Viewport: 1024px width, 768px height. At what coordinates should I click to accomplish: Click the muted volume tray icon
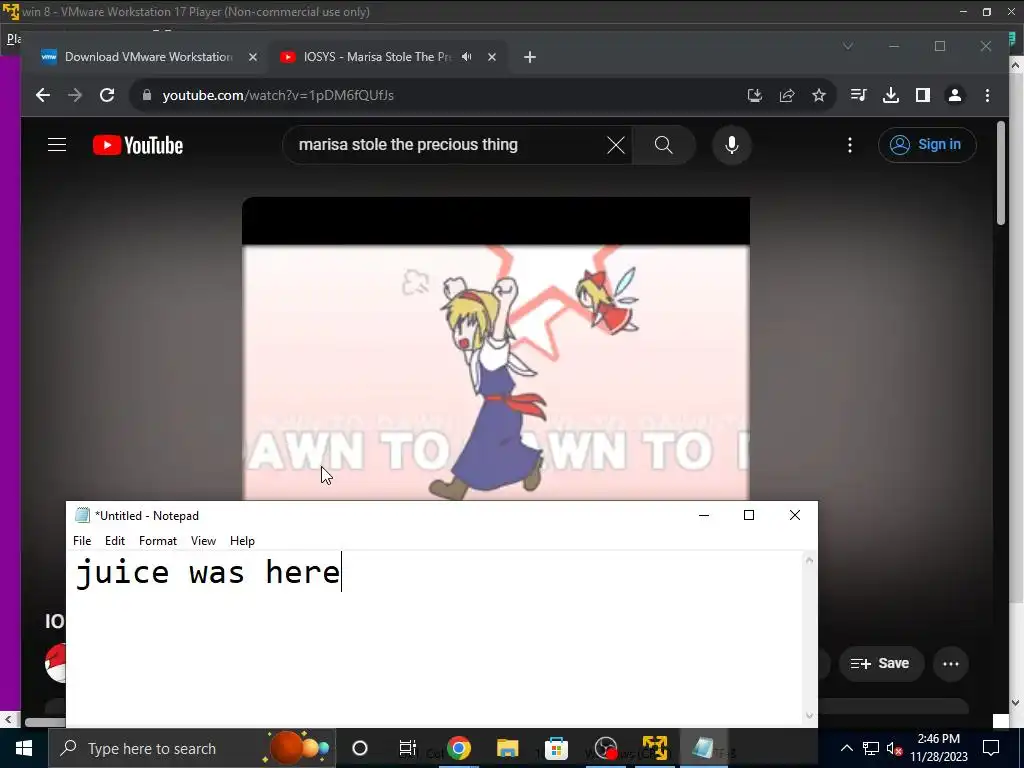coord(895,748)
